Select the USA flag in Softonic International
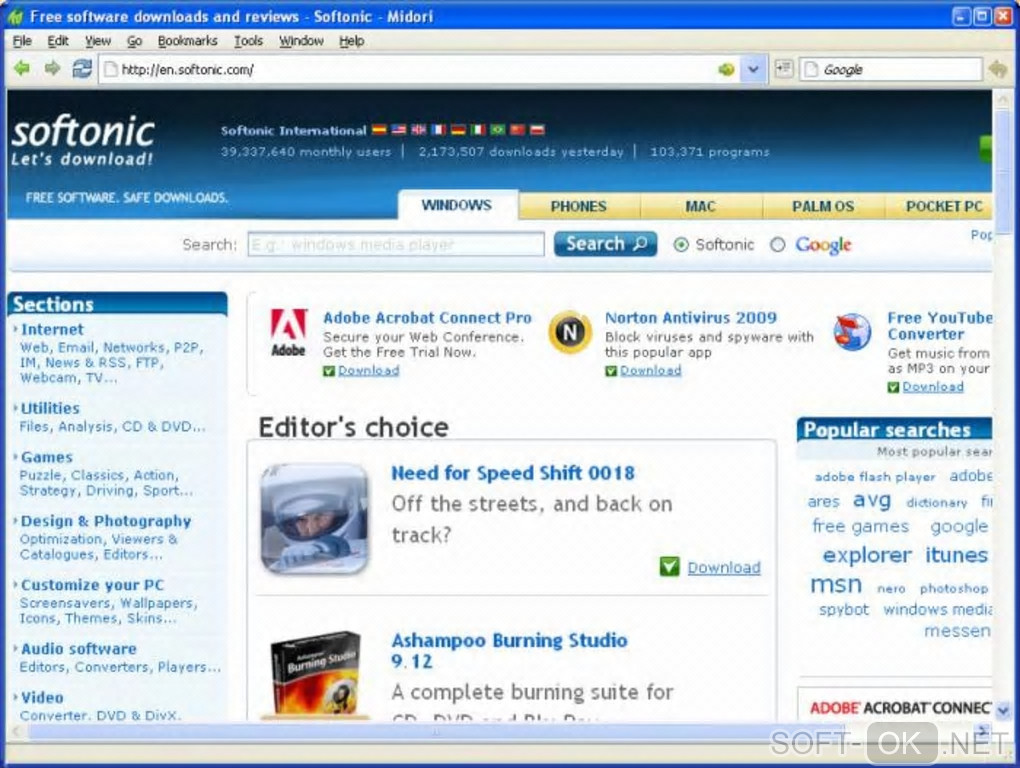 (x=399, y=130)
